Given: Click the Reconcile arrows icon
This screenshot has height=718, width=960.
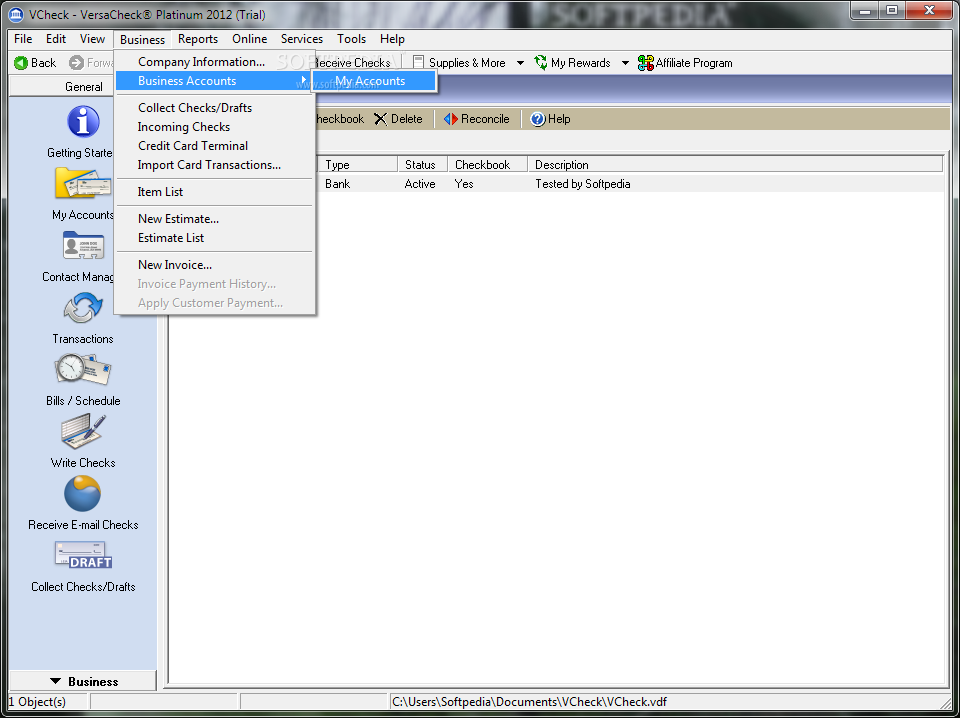Looking at the screenshot, I should [451, 119].
